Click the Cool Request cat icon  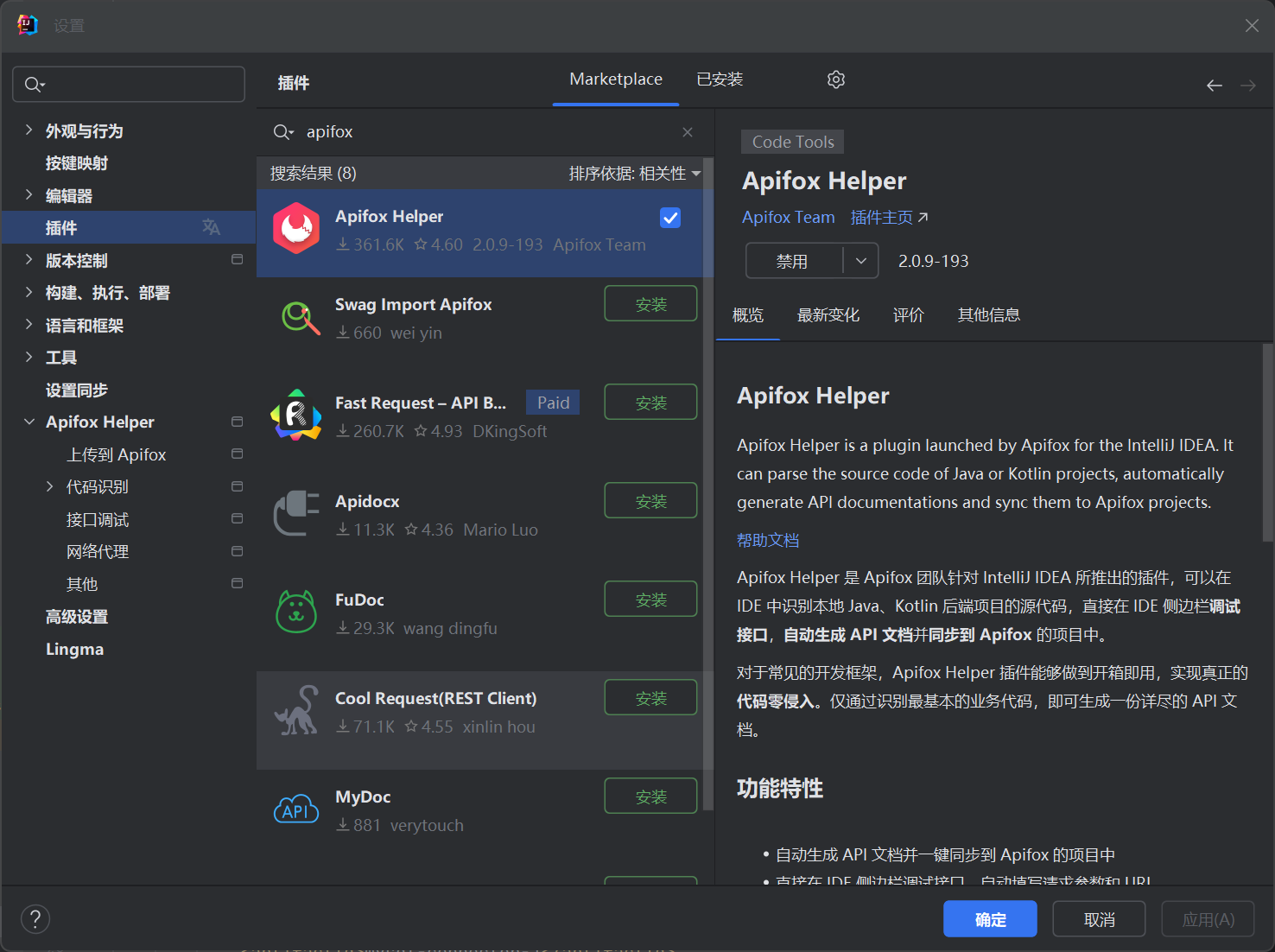[296, 710]
